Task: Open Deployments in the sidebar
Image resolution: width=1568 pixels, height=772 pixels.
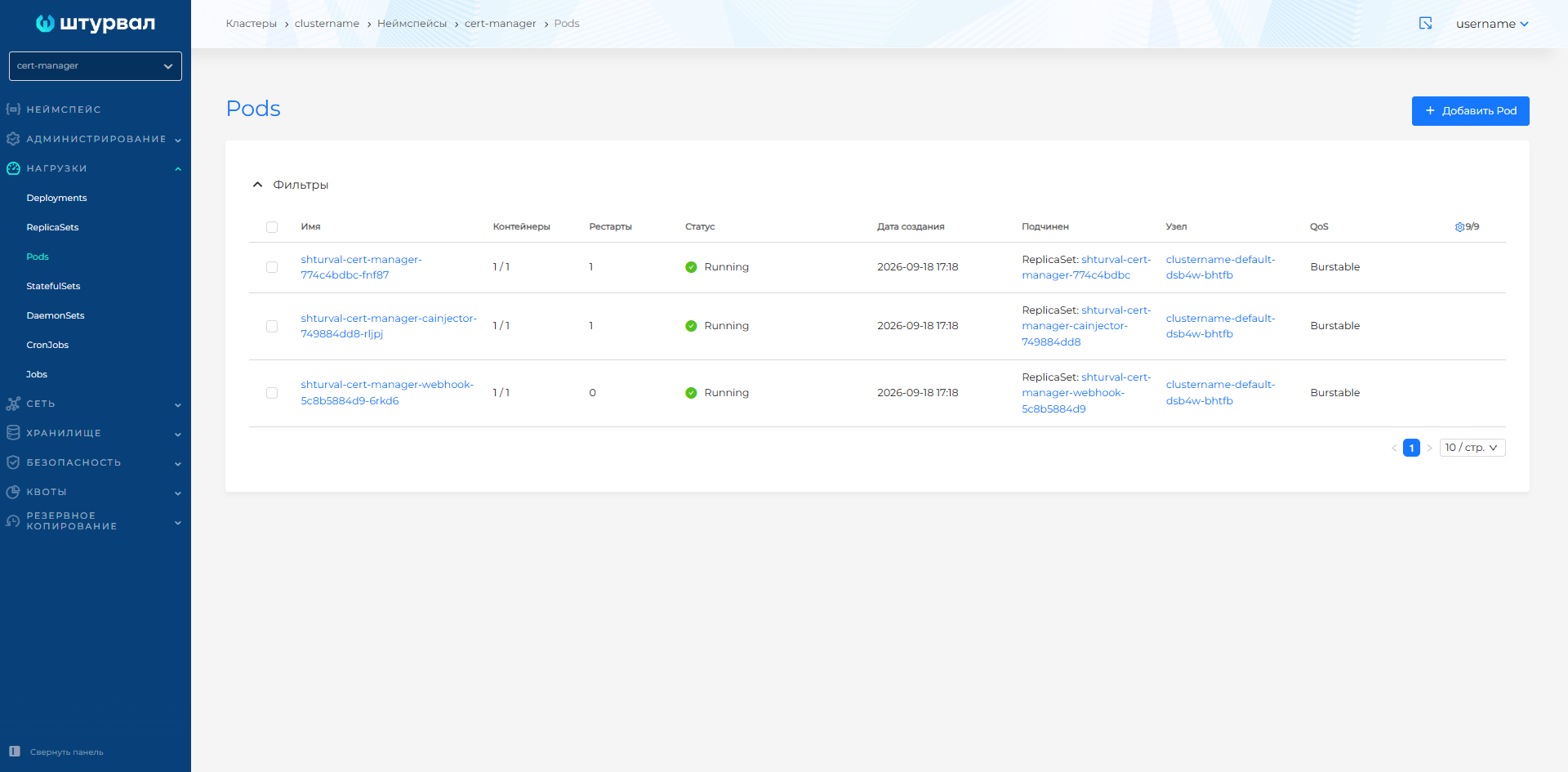Action: (56, 198)
